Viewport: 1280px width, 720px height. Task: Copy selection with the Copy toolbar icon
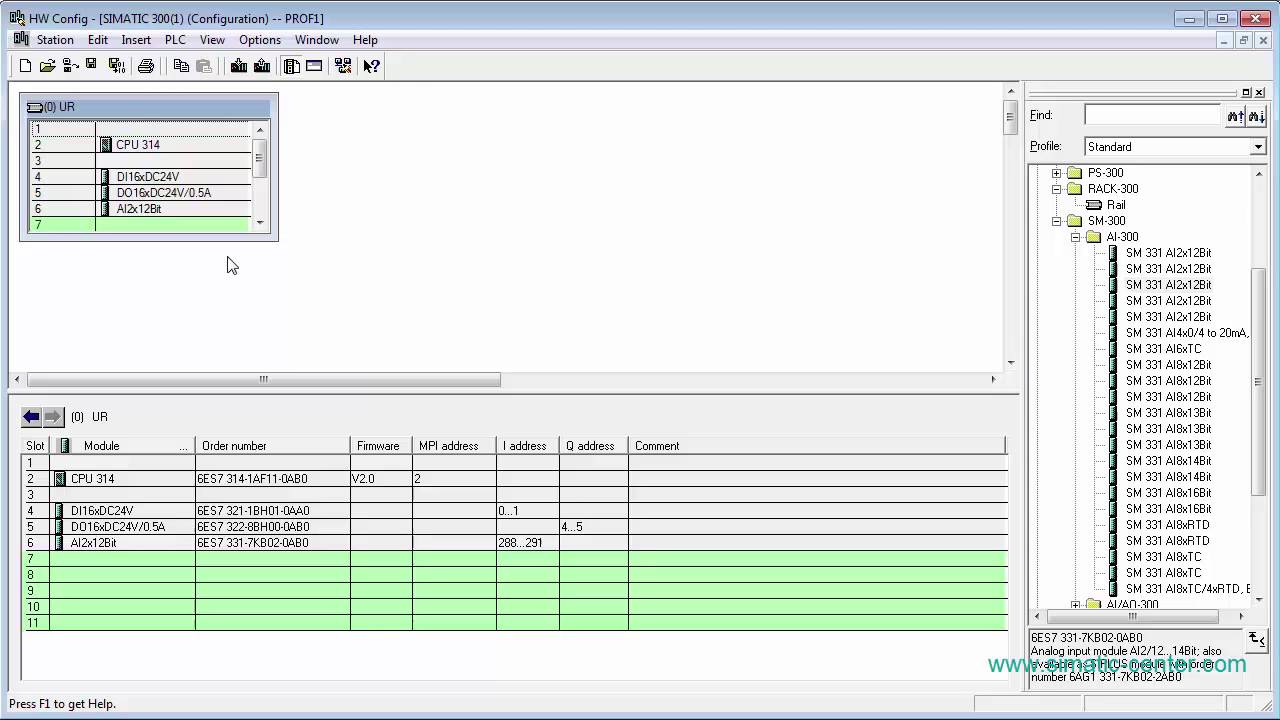pyautogui.click(x=181, y=66)
